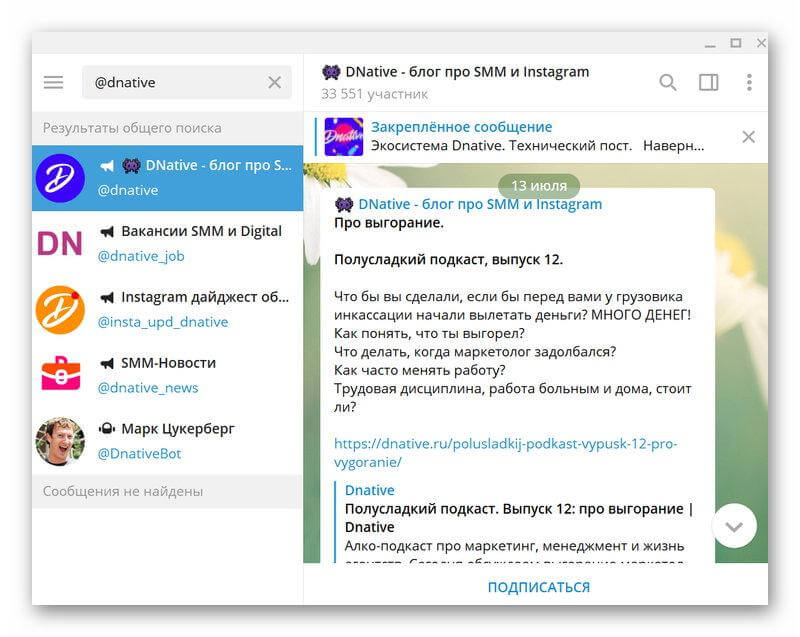
Task: Toggle the right info side panel icon
Action: pos(709,82)
